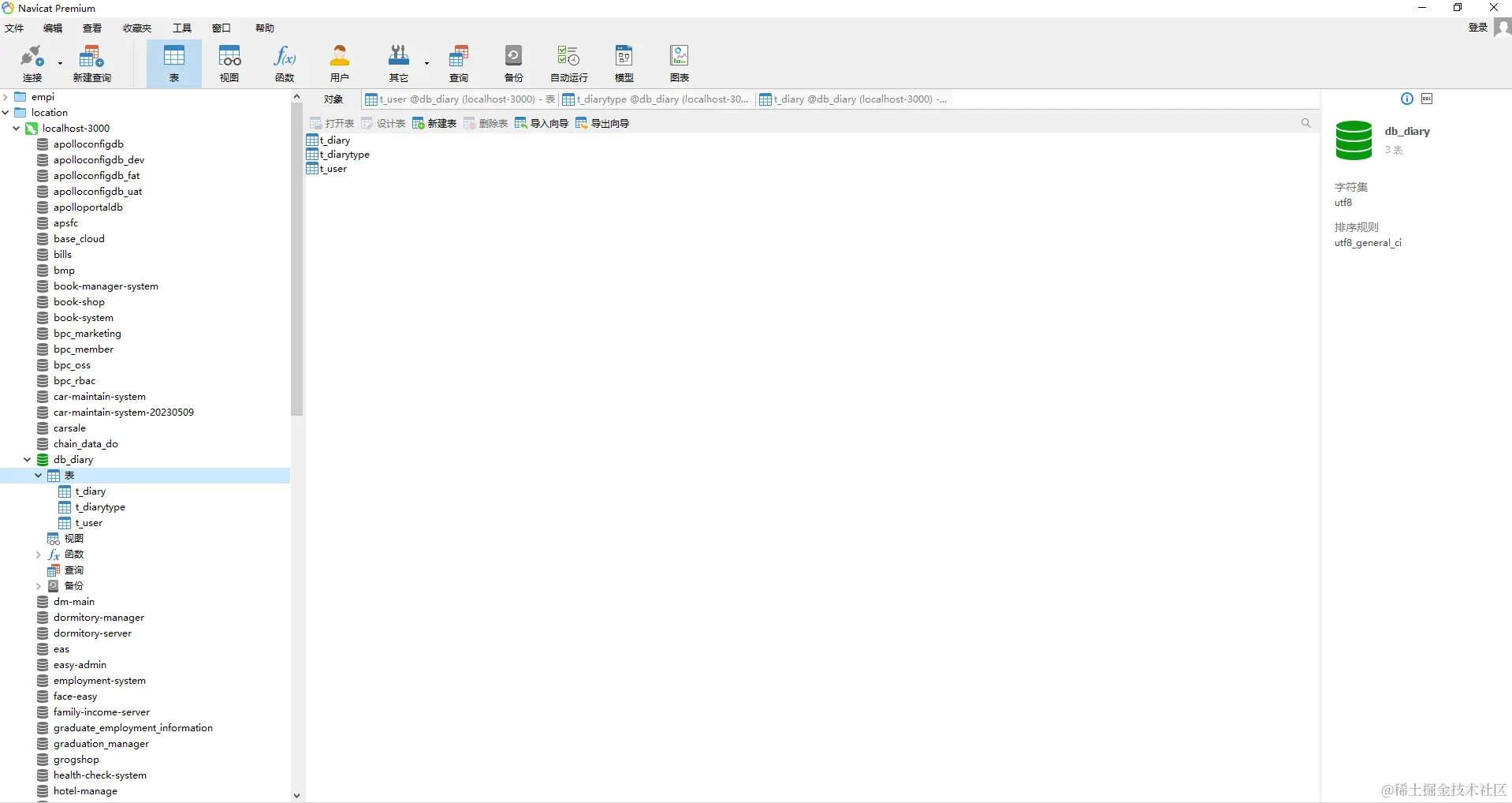
Task: Click the 查询 node icon under db_diary
Action: [54, 570]
